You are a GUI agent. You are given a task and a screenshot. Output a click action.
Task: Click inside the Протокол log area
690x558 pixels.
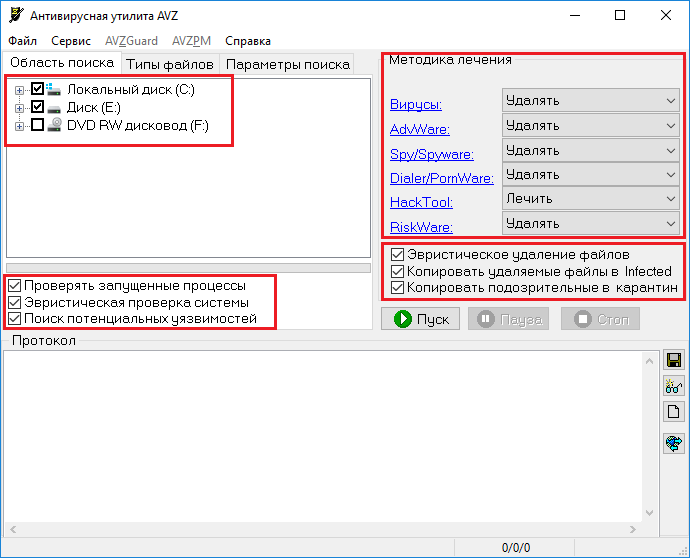coord(323,437)
